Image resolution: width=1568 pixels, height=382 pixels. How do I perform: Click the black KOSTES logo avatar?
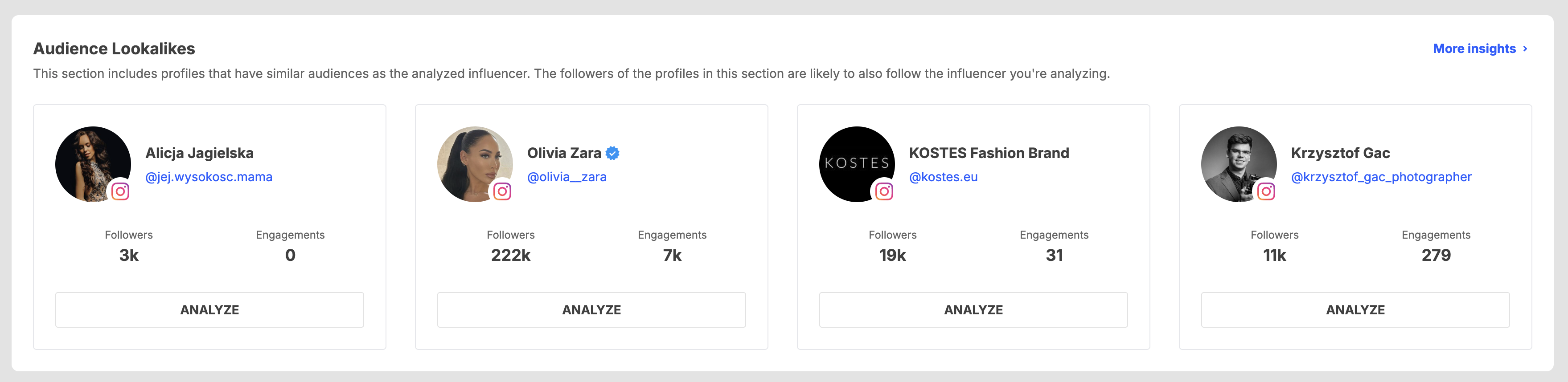pyautogui.click(x=857, y=164)
